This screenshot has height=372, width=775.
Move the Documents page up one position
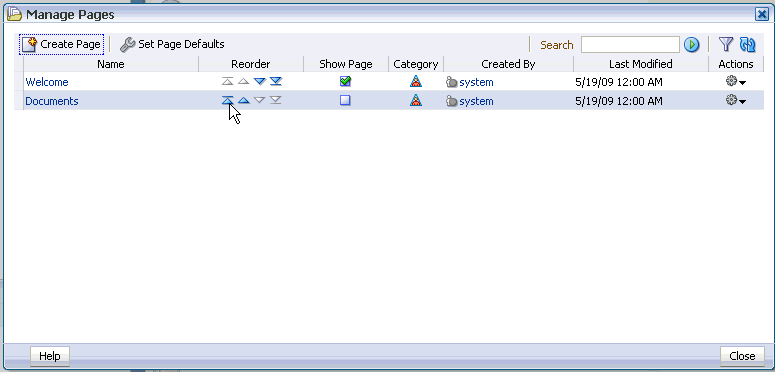coord(244,100)
